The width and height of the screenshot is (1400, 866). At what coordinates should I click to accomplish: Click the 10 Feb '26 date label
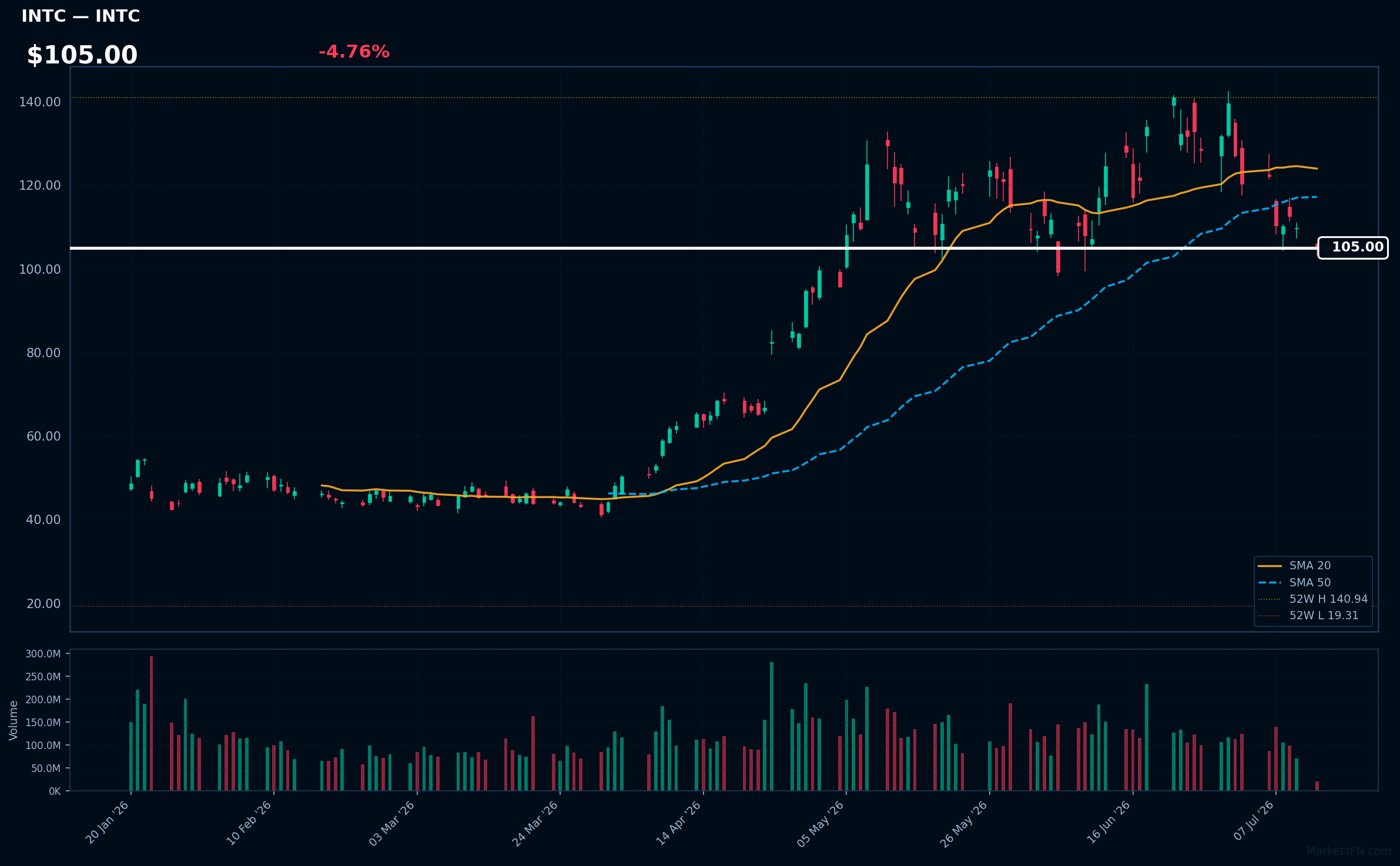249,823
